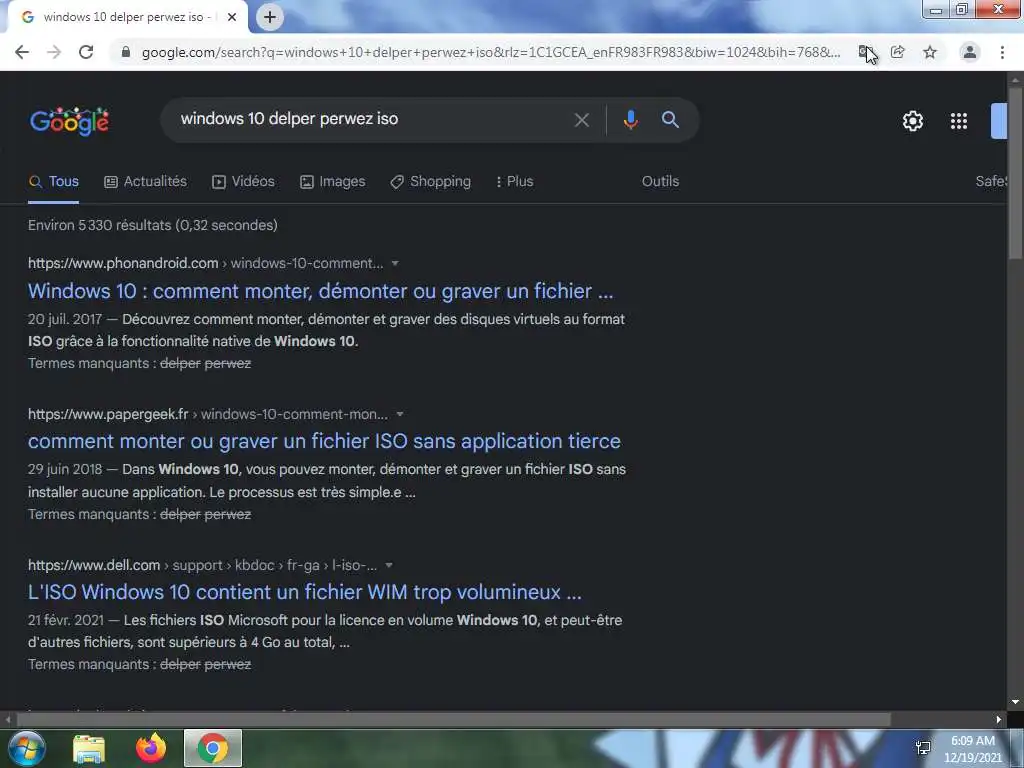Open the Chrome three-dot menu
The height and width of the screenshot is (768, 1024).
click(x=1002, y=52)
